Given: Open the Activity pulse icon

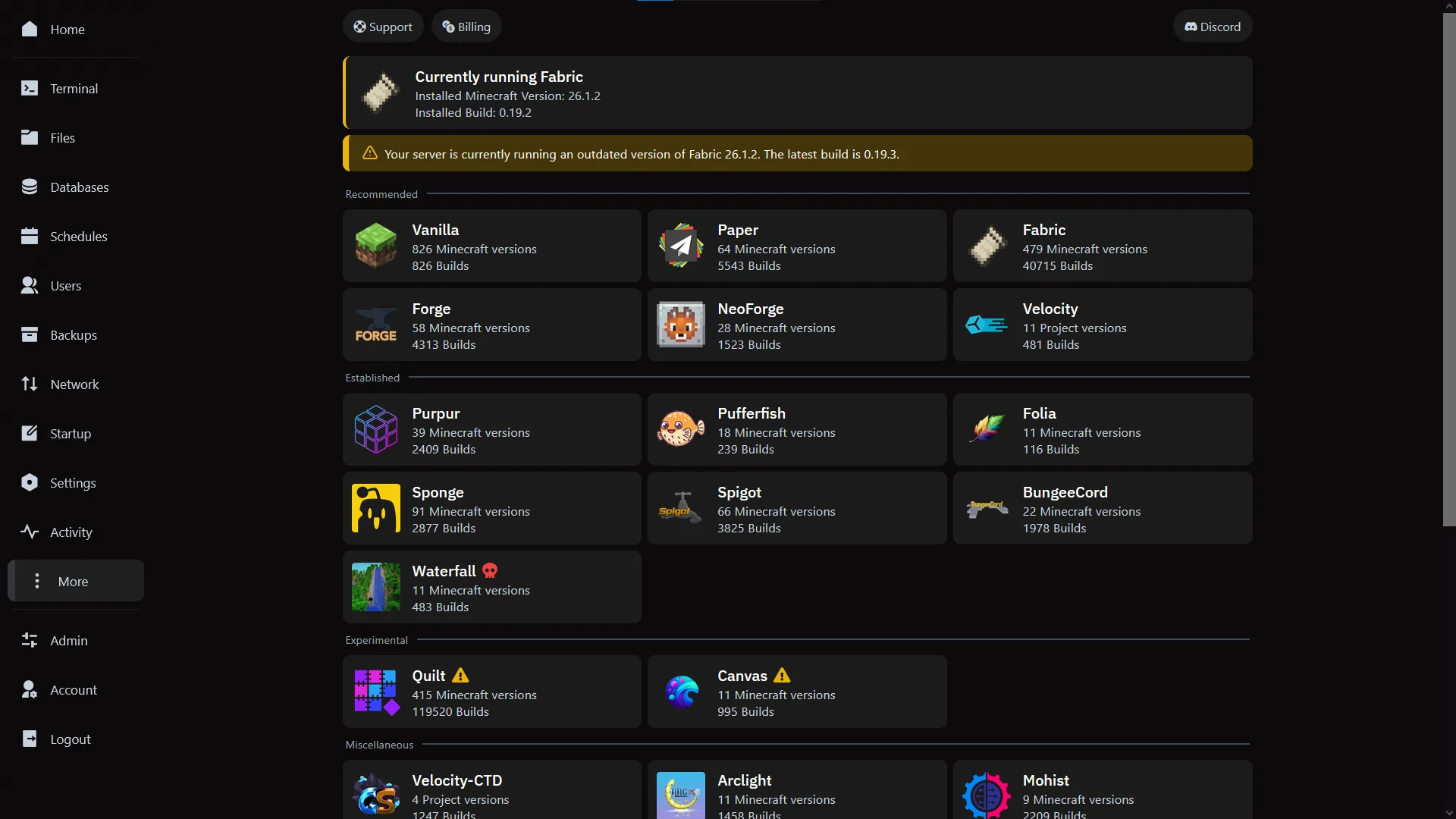Looking at the screenshot, I should click(30, 532).
